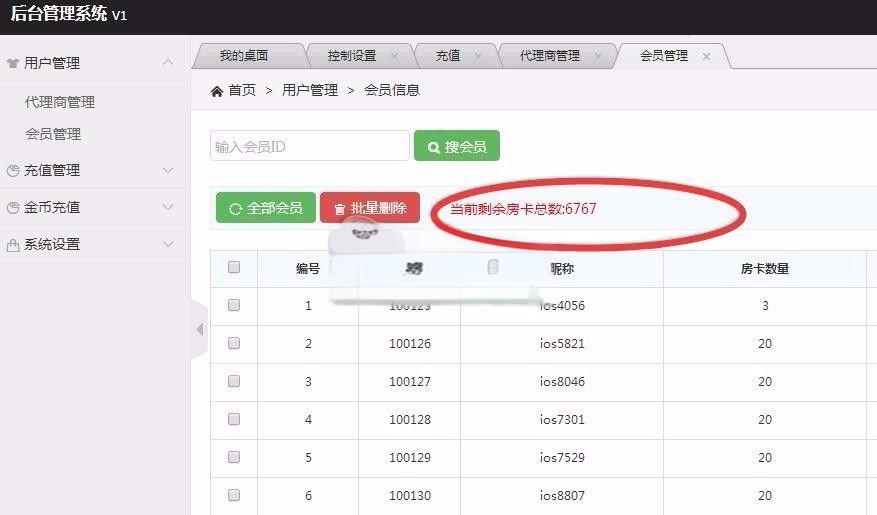Collapse the 用户管理 menu section
Screen dimensions: 877x515
(168, 62)
